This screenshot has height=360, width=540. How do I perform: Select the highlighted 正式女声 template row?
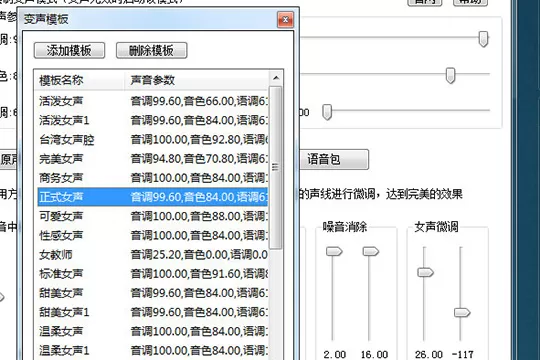pos(153,197)
